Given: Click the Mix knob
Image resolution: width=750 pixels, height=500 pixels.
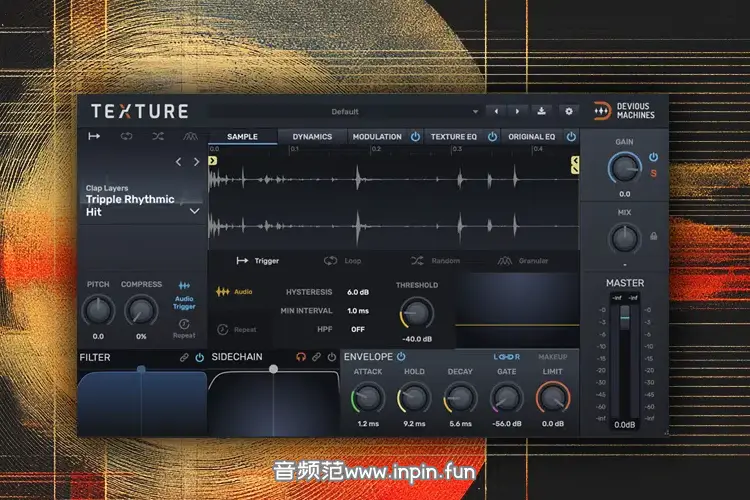Looking at the screenshot, I should 625,238.
